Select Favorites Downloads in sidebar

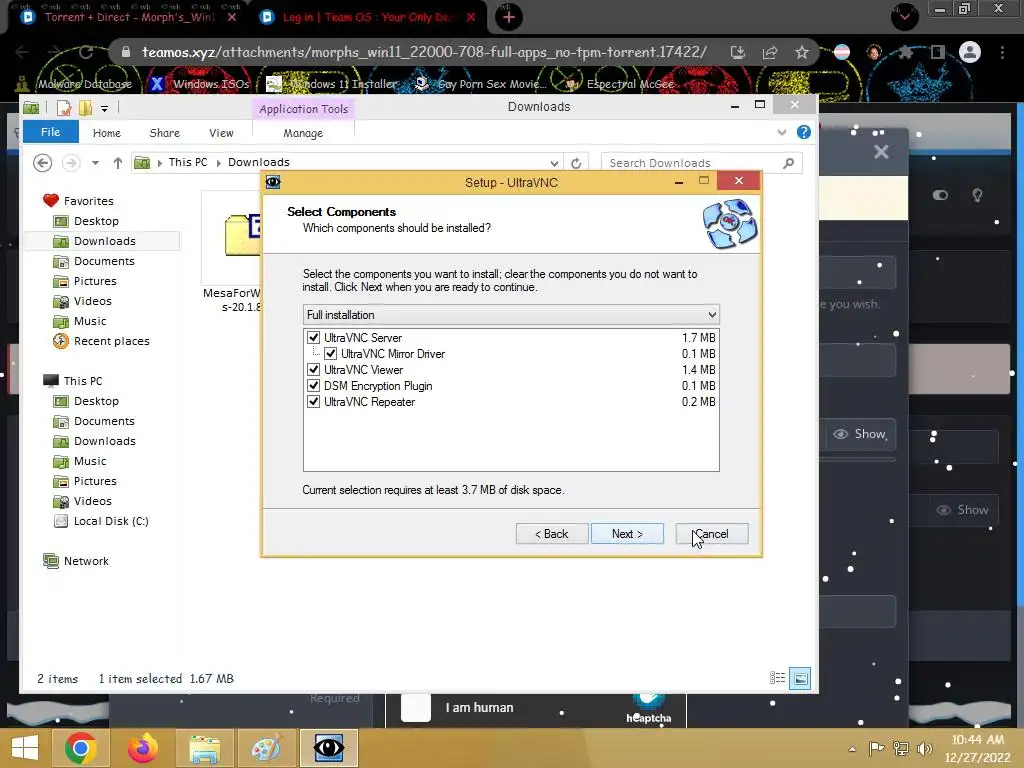[x=104, y=241]
